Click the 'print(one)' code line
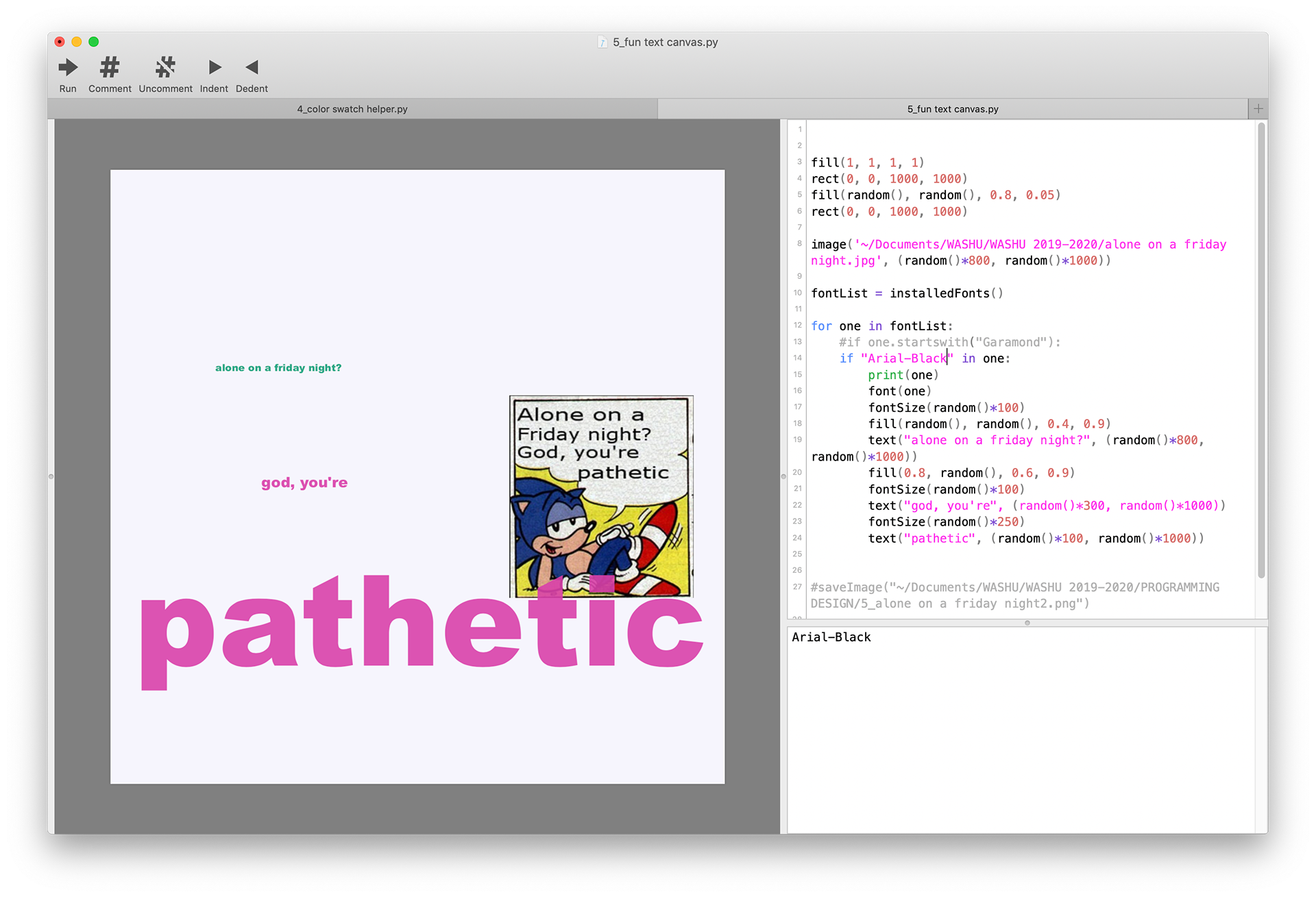Image resolution: width=1316 pixels, height=897 pixels. coord(903,375)
